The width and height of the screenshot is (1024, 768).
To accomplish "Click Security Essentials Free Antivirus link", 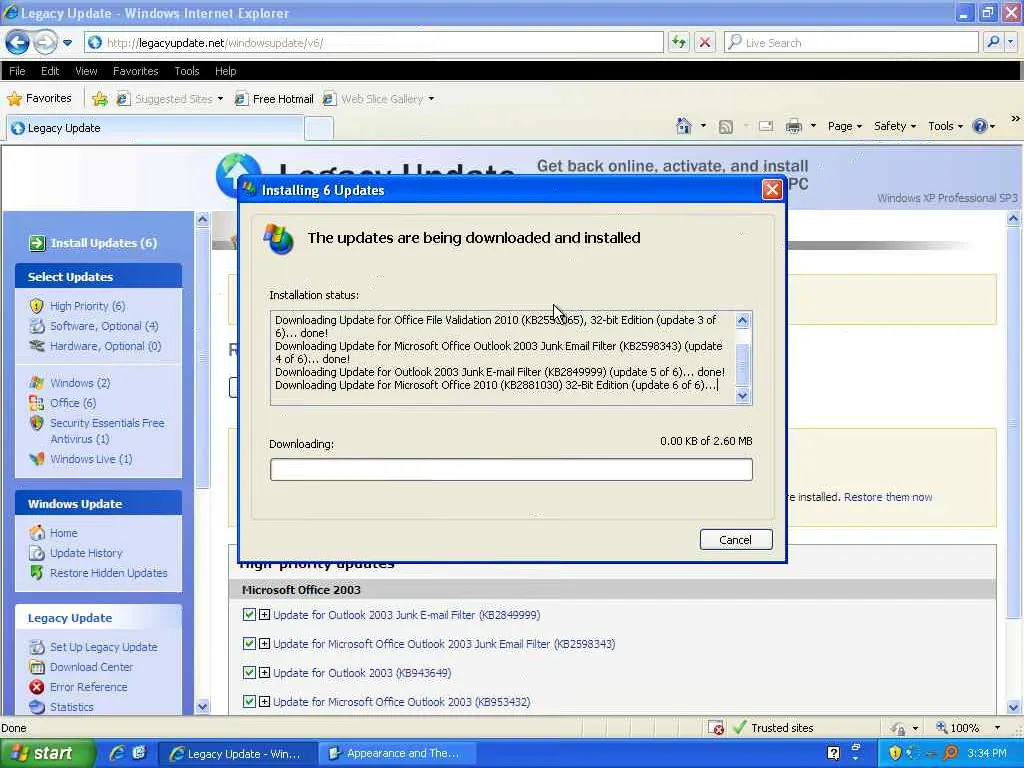I will tap(107, 431).
